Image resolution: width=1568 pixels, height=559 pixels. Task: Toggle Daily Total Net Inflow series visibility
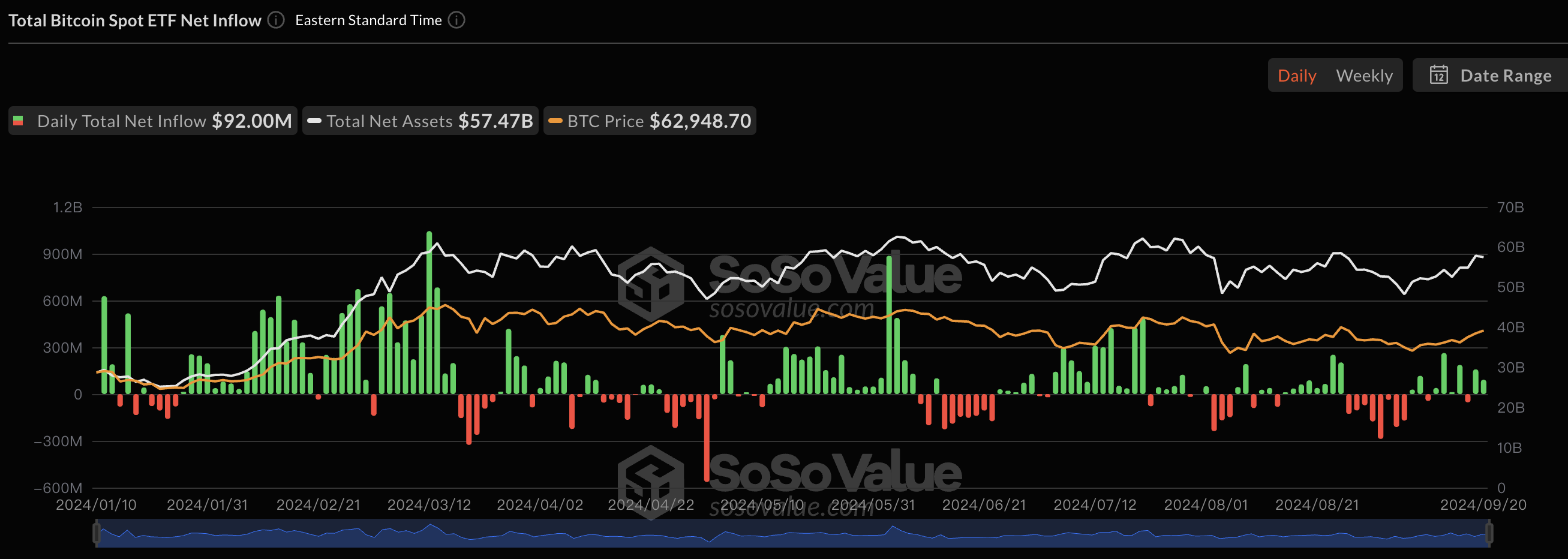pos(154,121)
